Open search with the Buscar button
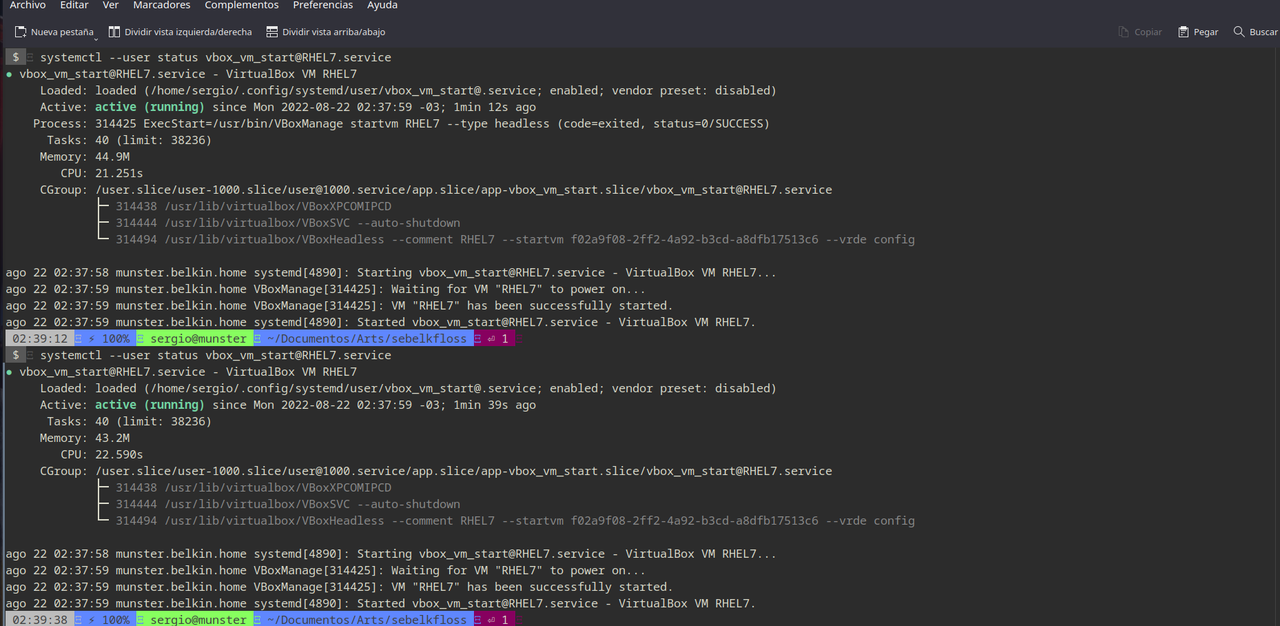 click(1255, 32)
